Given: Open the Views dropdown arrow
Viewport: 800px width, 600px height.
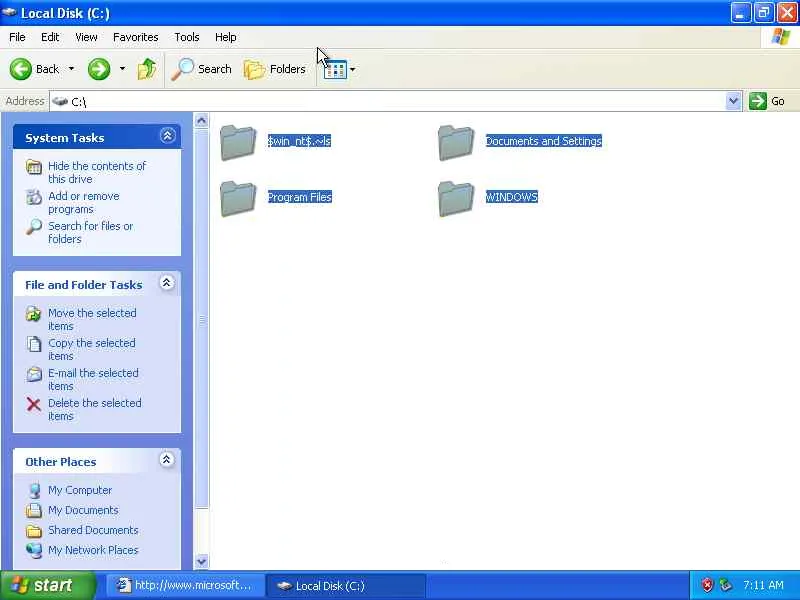Looking at the screenshot, I should point(353,69).
